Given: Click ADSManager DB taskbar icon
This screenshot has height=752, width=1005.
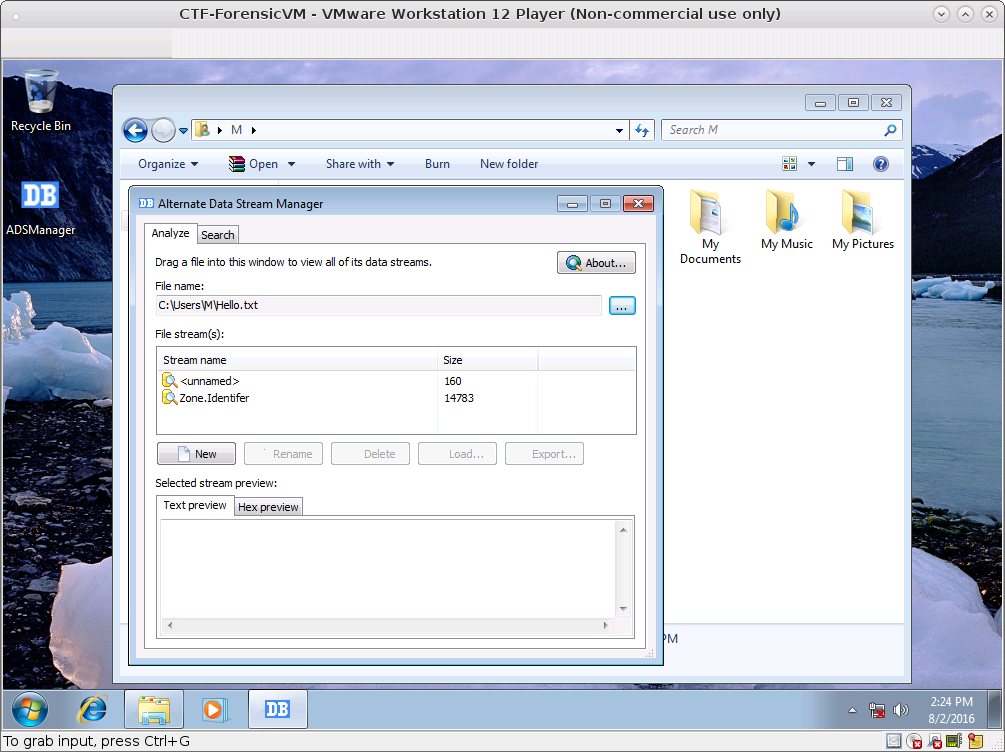Looking at the screenshot, I should pos(278,710).
